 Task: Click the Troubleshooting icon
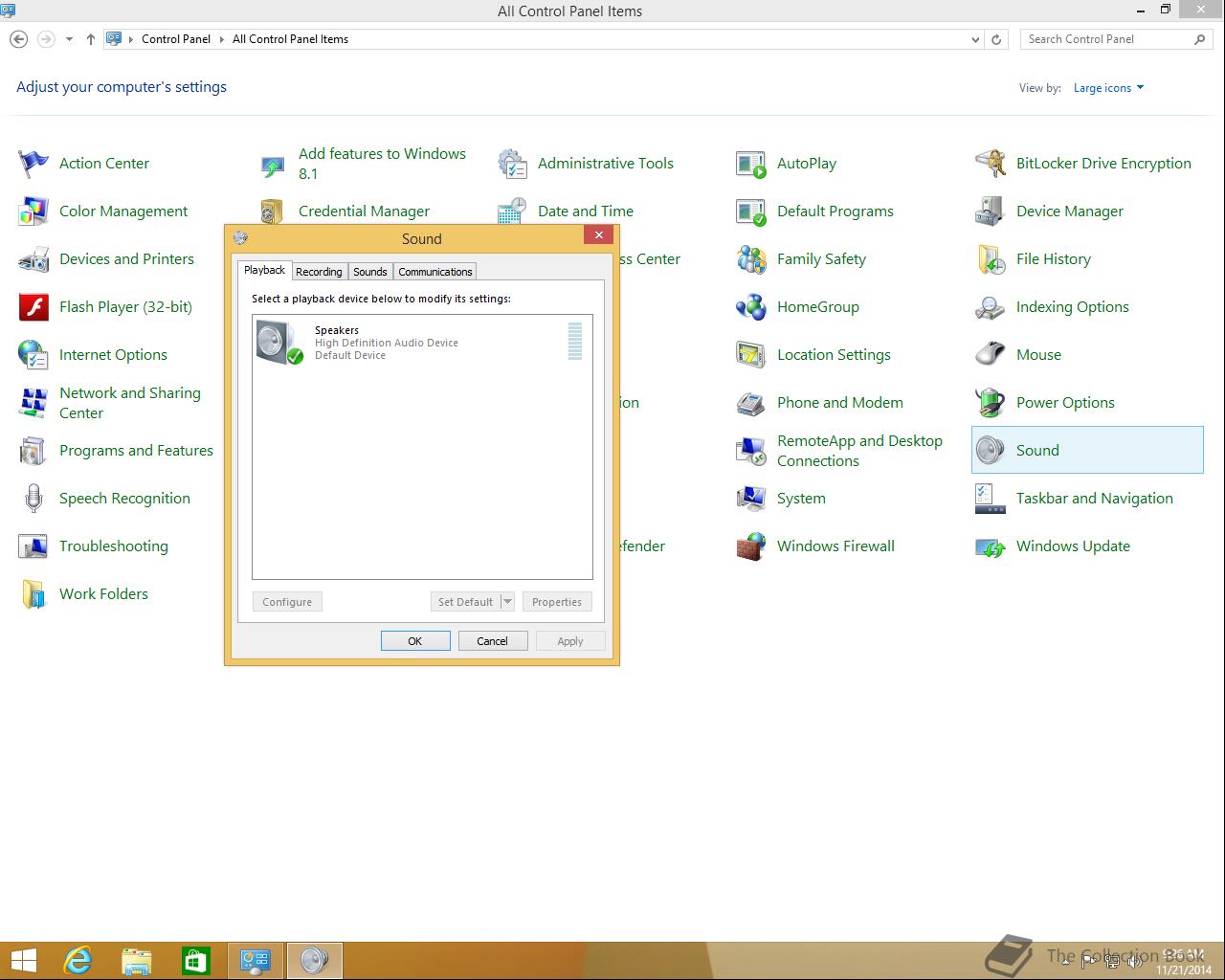(33, 546)
